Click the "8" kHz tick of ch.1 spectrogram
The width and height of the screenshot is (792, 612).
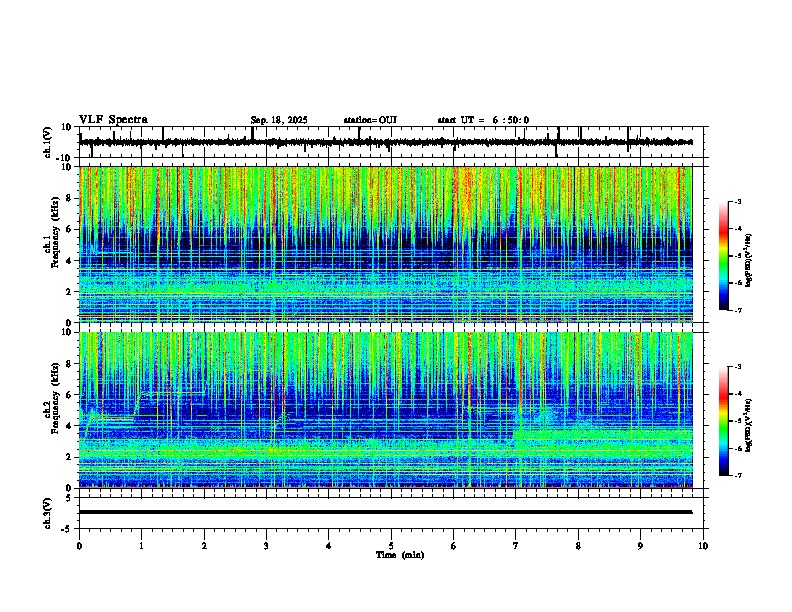[x=69, y=198]
